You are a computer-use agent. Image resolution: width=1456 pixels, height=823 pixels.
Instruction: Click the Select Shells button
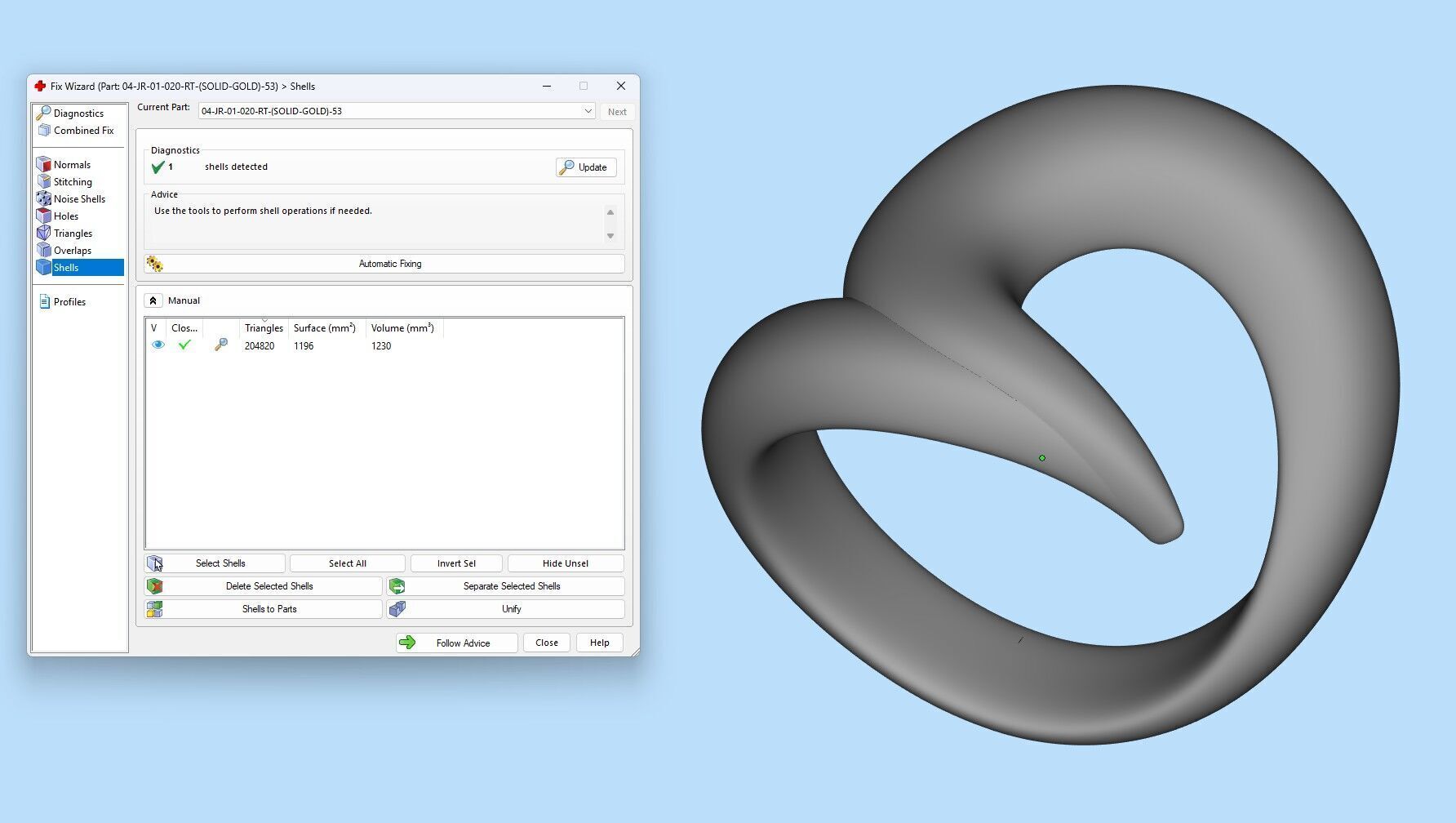tap(215, 563)
